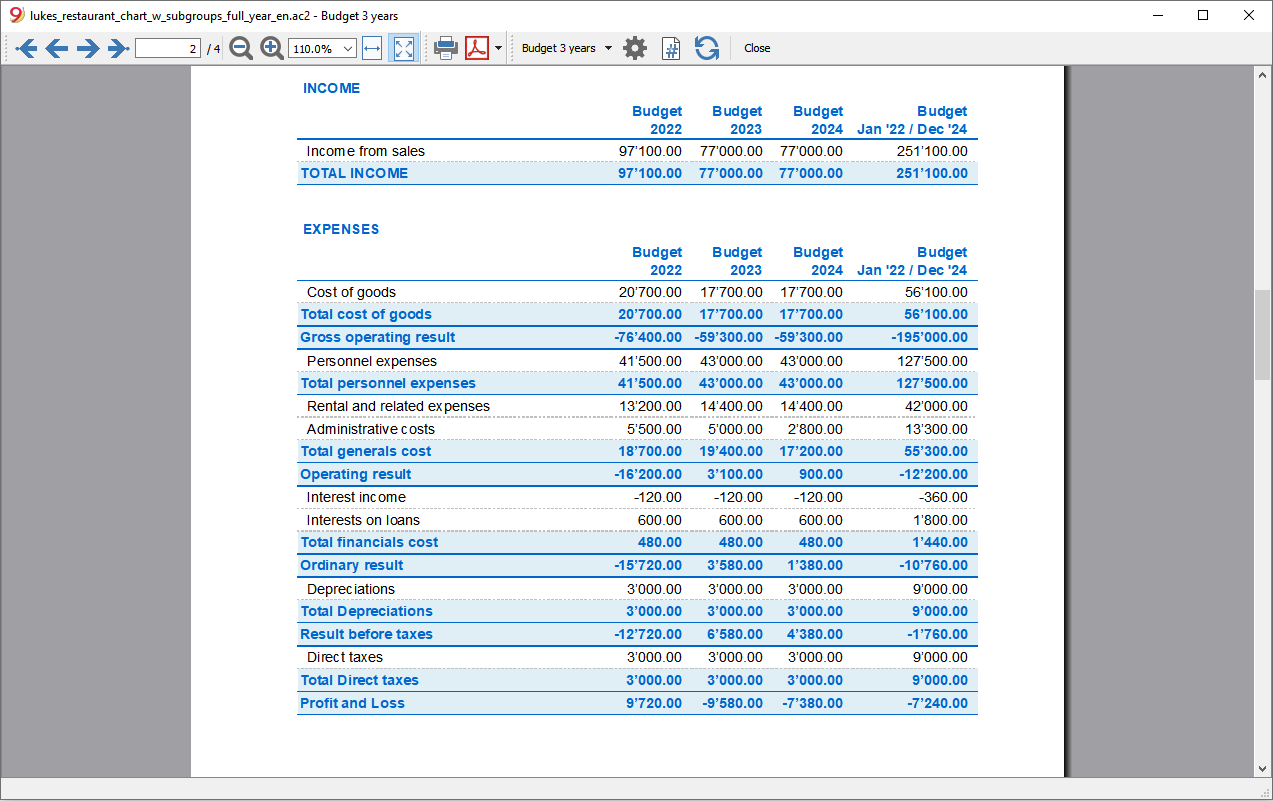Click Ordinary result value 3'580.00
Screen dimensions: 1273x801
coord(735,565)
